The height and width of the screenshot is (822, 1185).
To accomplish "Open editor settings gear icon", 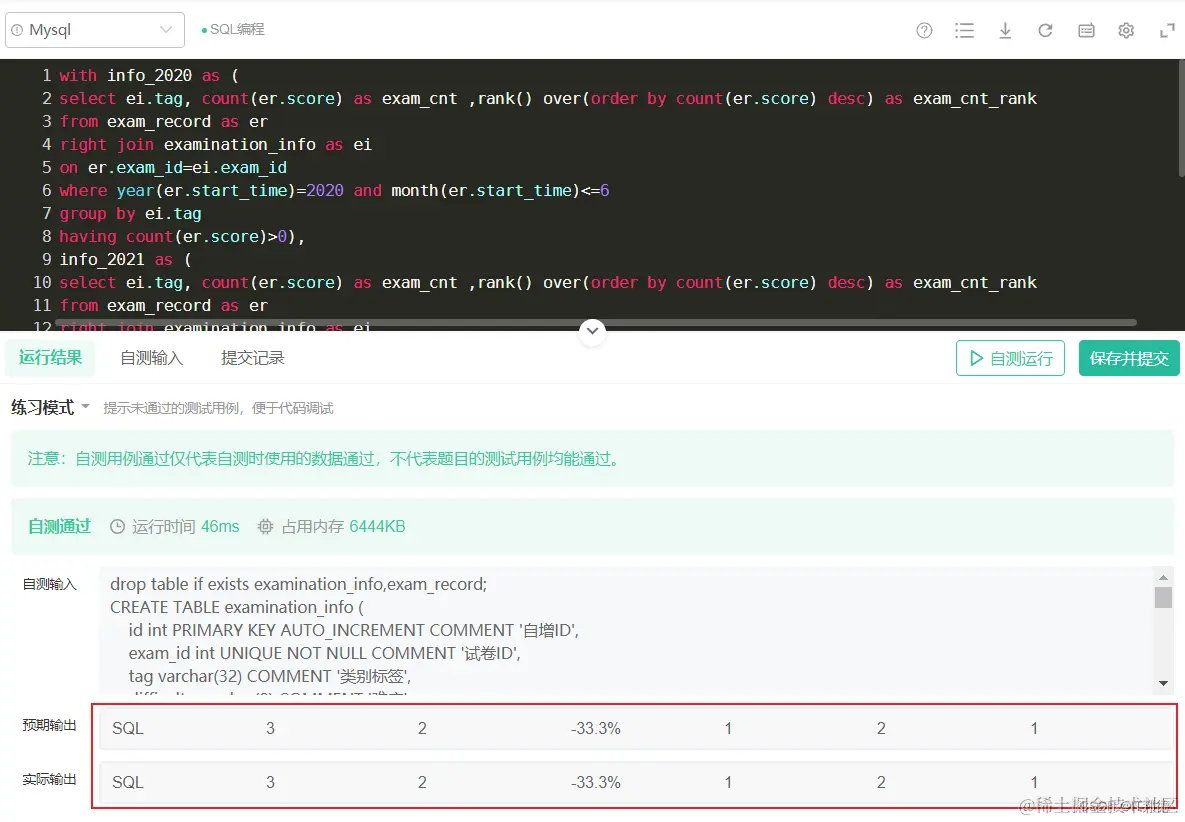I will pyautogui.click(x=1126, y=30).
